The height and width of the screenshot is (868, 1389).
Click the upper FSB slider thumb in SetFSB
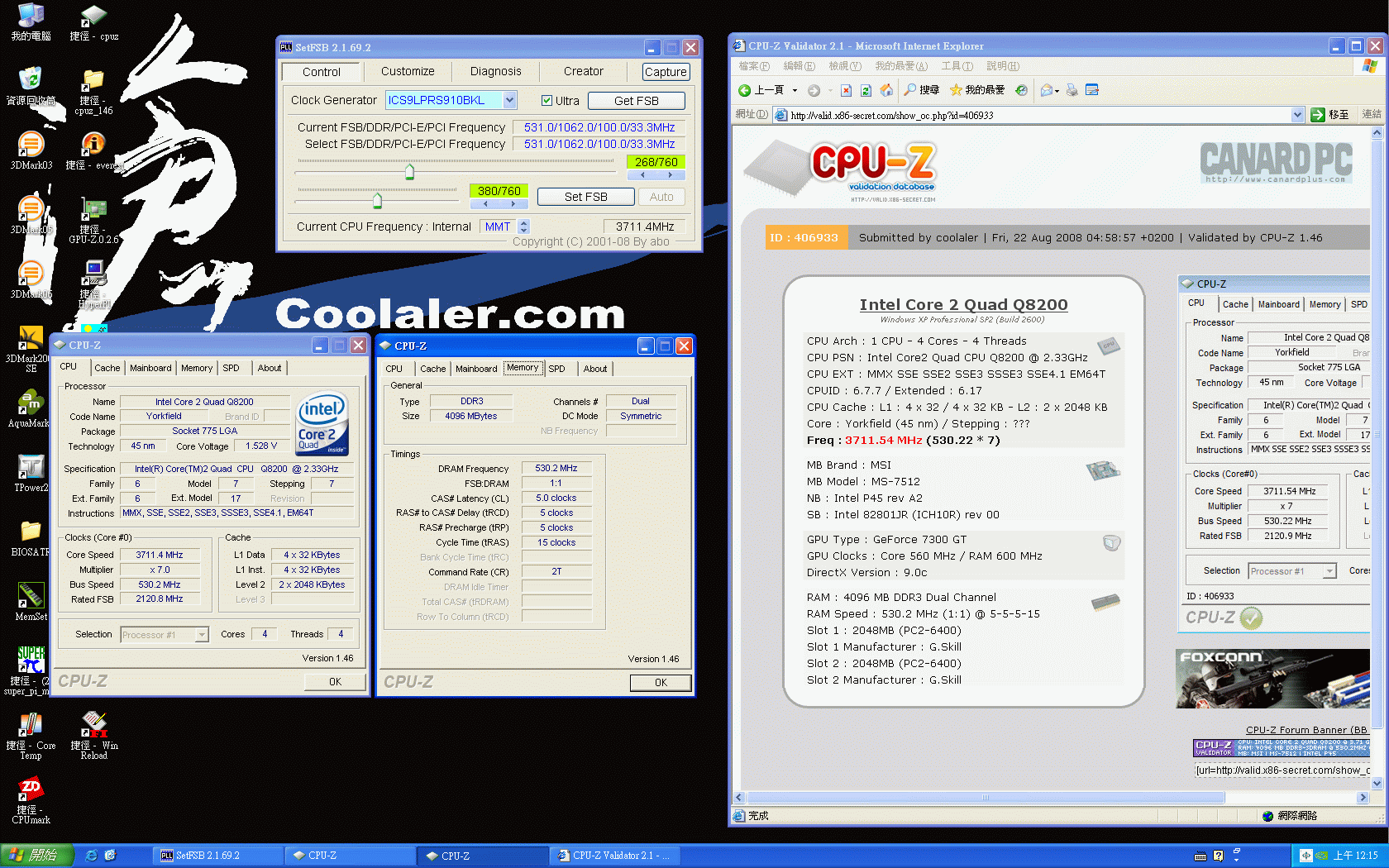coord(409,172)
